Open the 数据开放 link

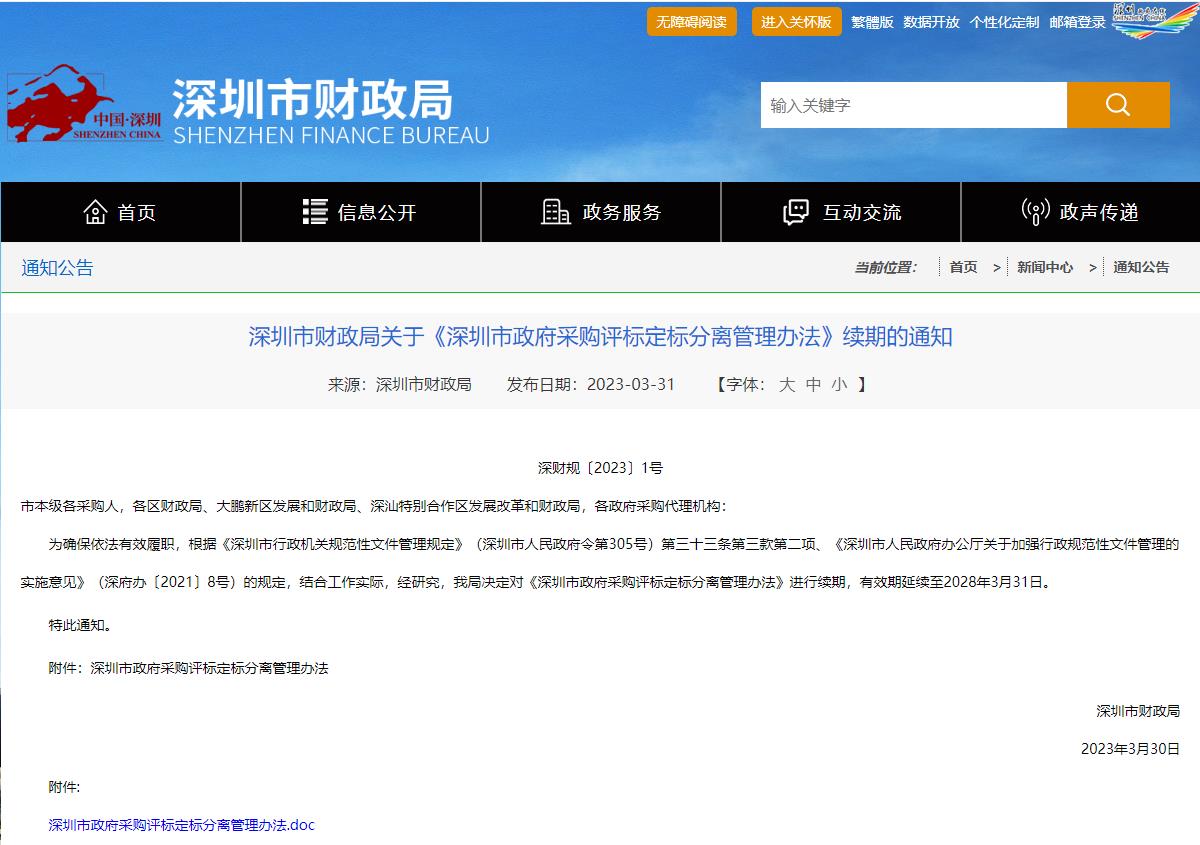point(931,22)
